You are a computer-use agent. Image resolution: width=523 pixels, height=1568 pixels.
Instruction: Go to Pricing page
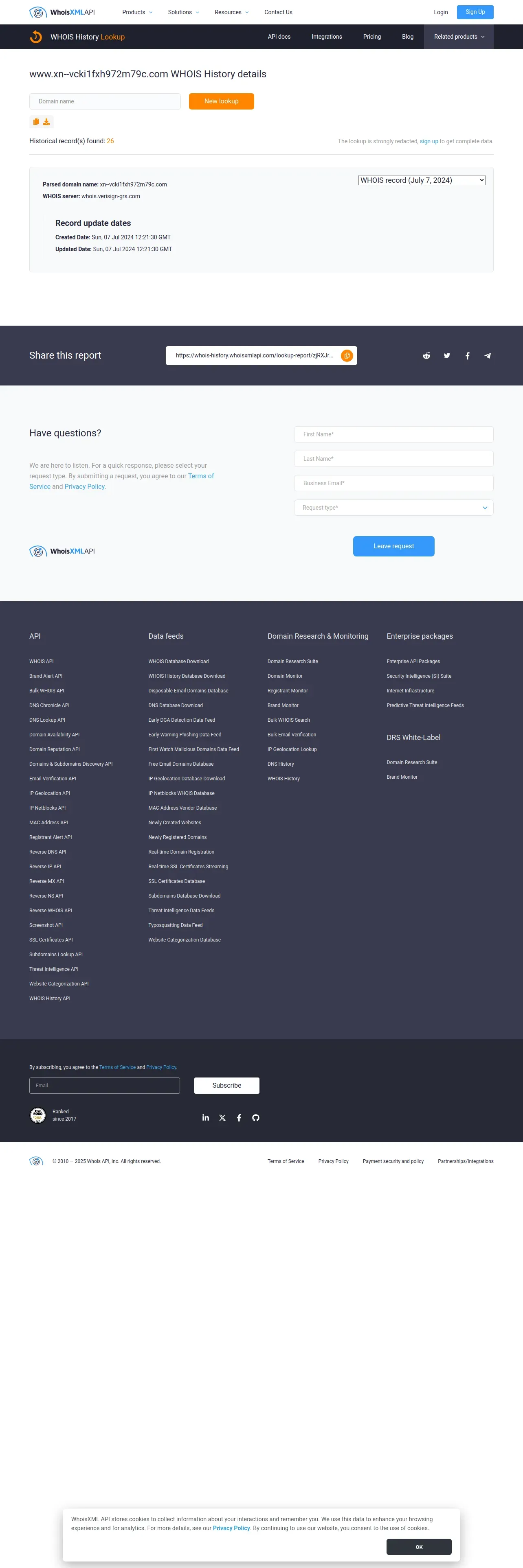click(372, 37)
